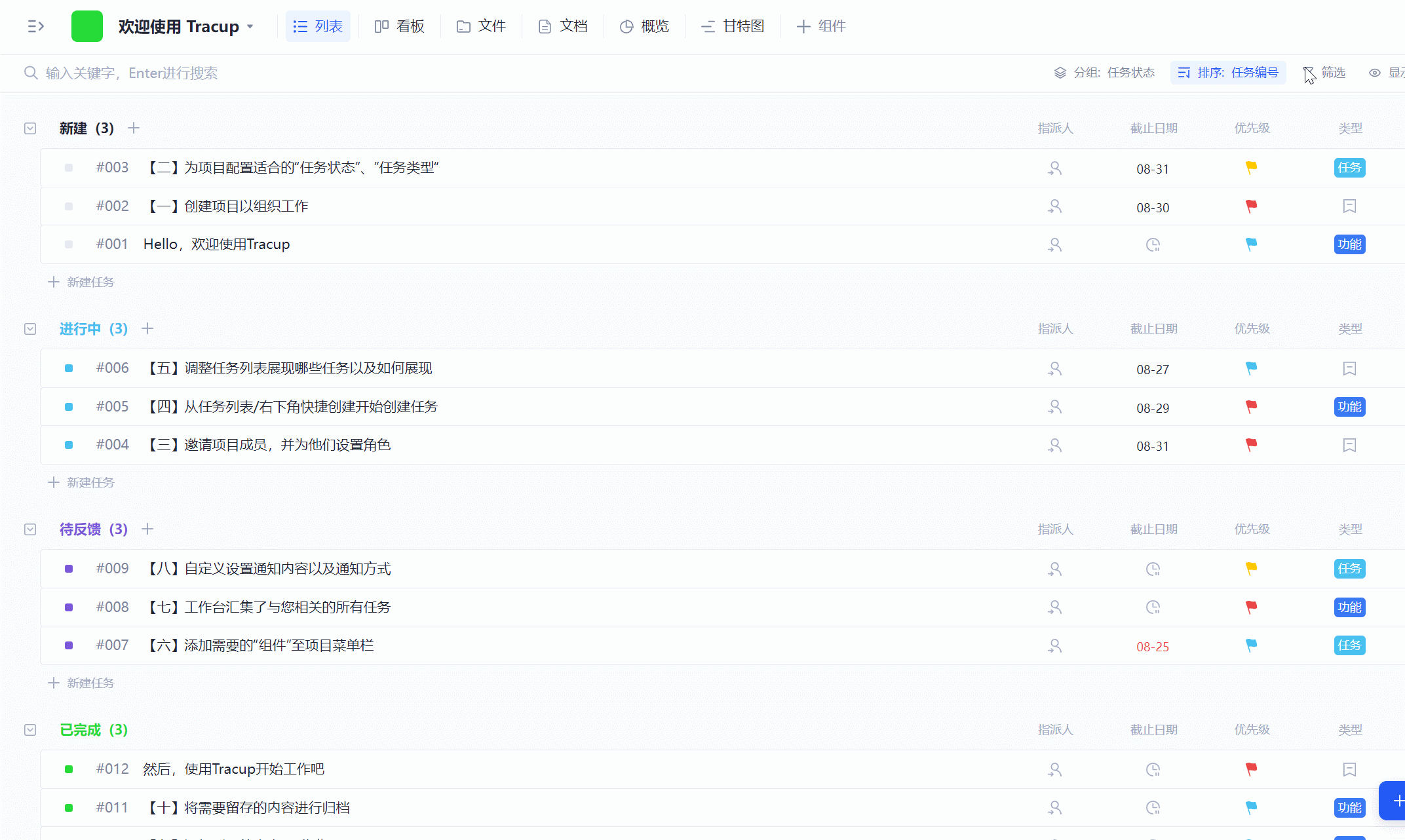The image size is (1405, 840).
Task: Click purple status square of task #009
Action: click(69, 569)
